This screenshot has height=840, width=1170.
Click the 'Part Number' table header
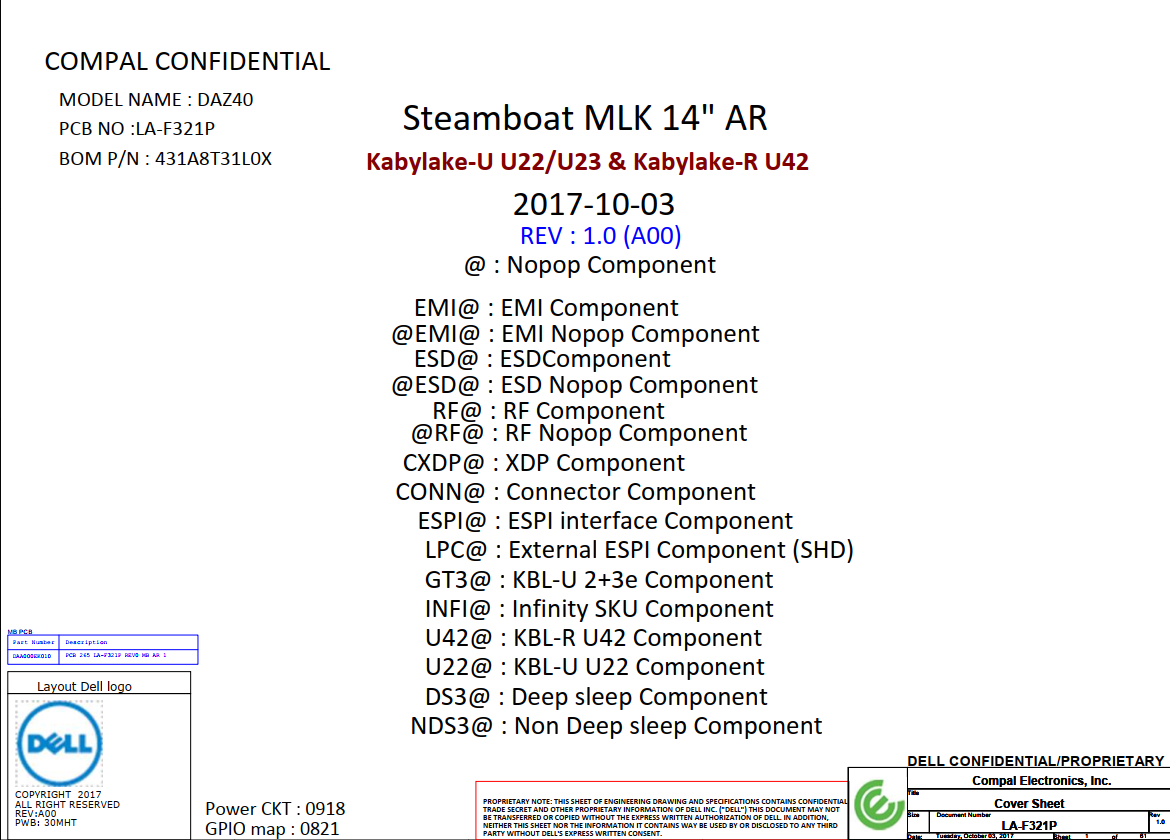[x=34, y=642]
